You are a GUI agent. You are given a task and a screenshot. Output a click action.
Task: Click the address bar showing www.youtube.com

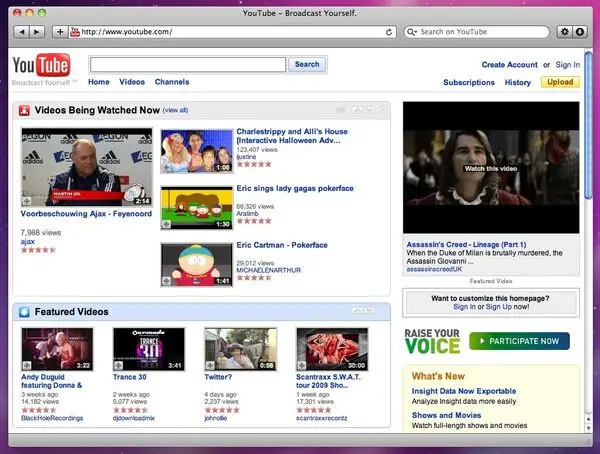point(232,32)
